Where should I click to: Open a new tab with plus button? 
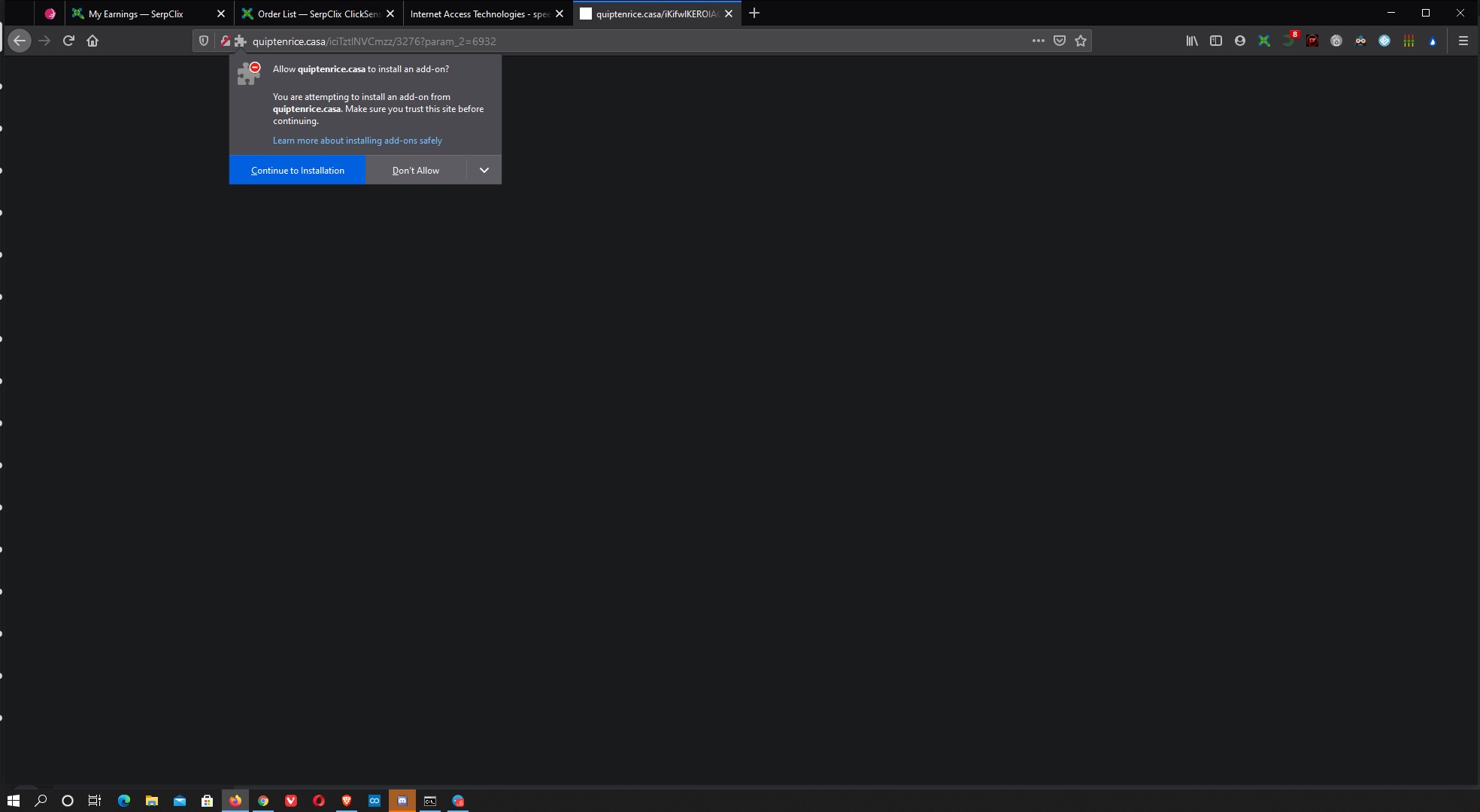click(754, 14)
